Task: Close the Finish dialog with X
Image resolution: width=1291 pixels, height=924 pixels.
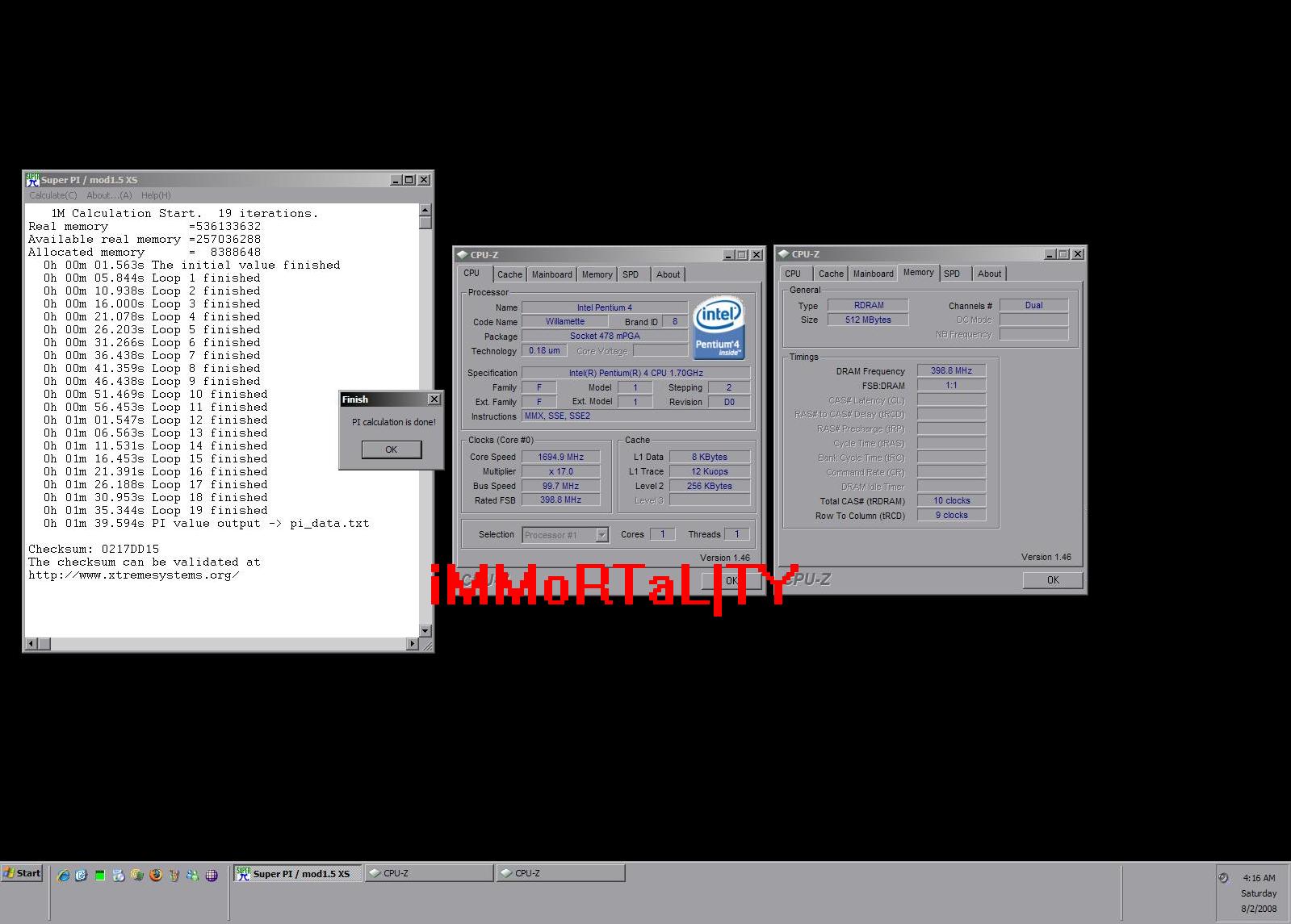Action: tap(434, 399)
